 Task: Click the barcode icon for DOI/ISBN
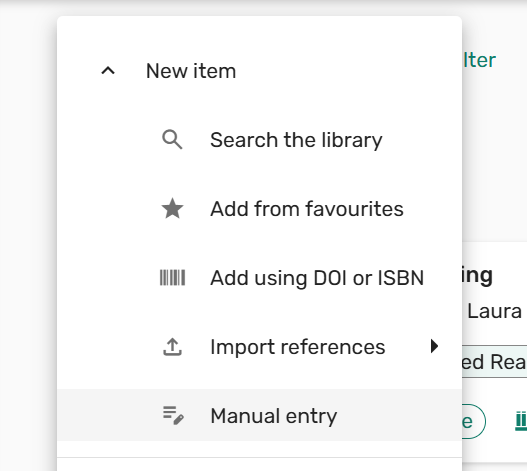(172, 278)
